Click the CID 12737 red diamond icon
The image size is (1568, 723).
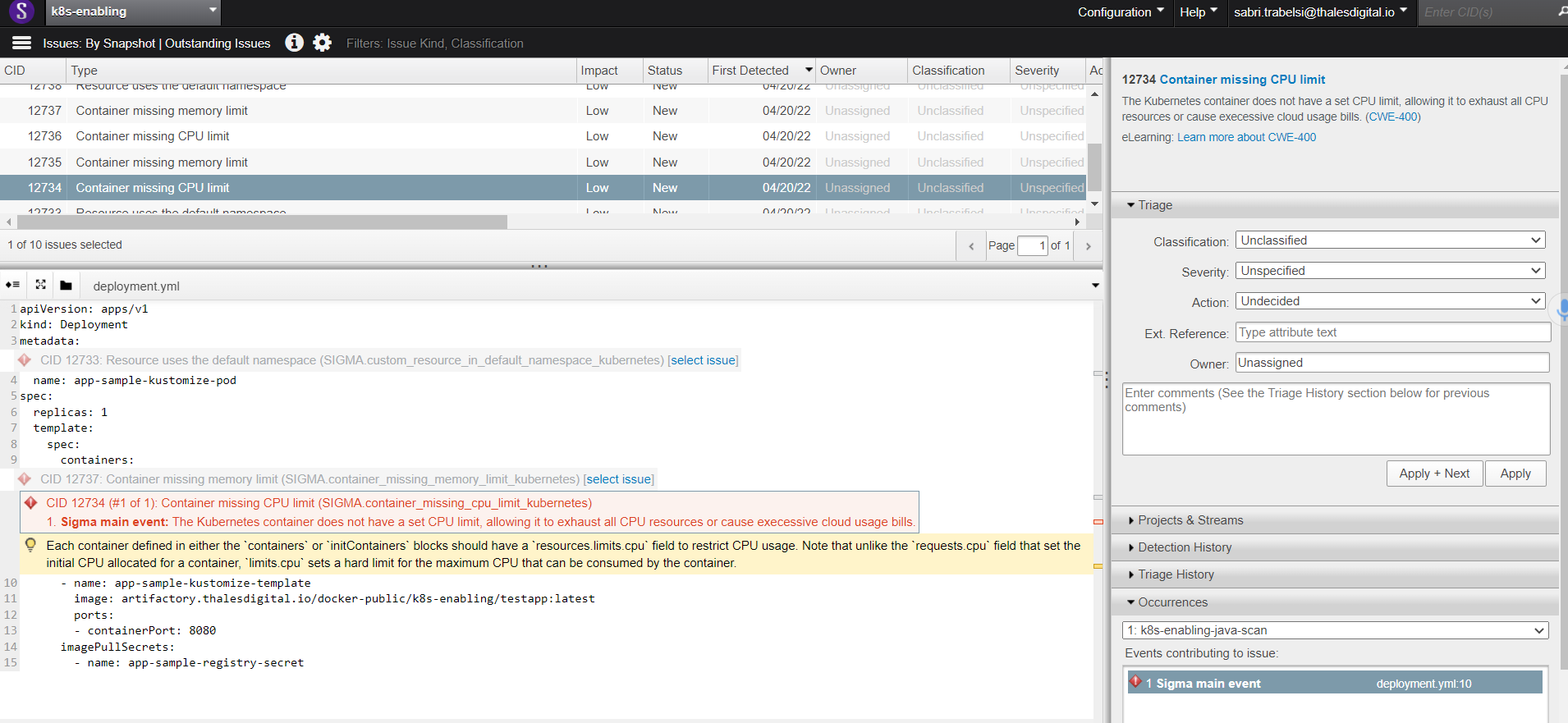(x=25, y=479)
